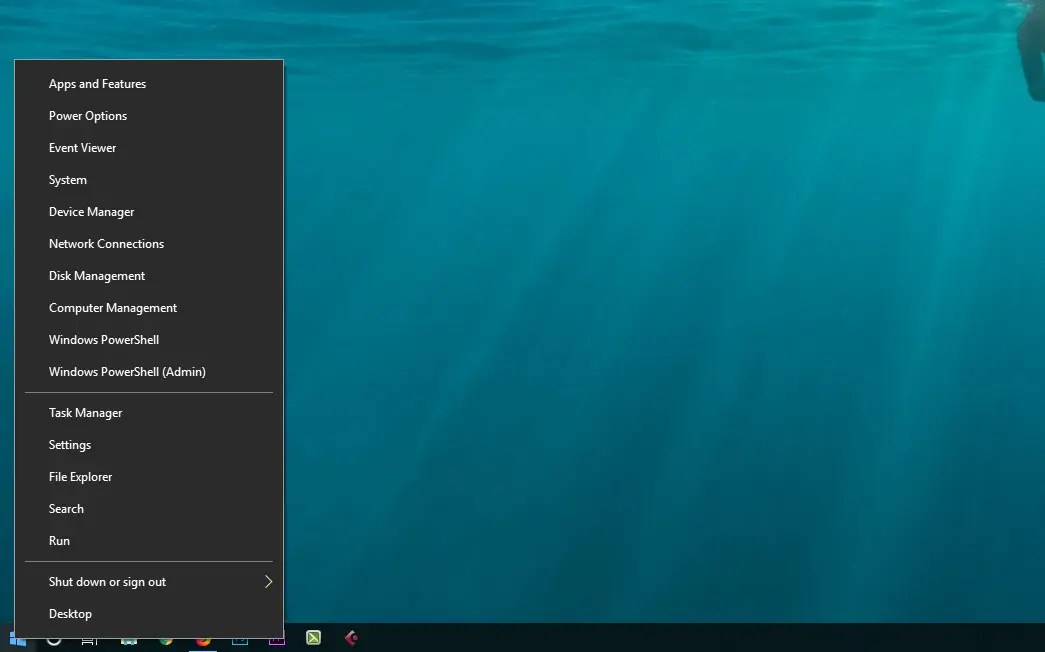Viewport: 1045px width, 652px height.
Task: Select Network Connections
Action: point(106,243)
